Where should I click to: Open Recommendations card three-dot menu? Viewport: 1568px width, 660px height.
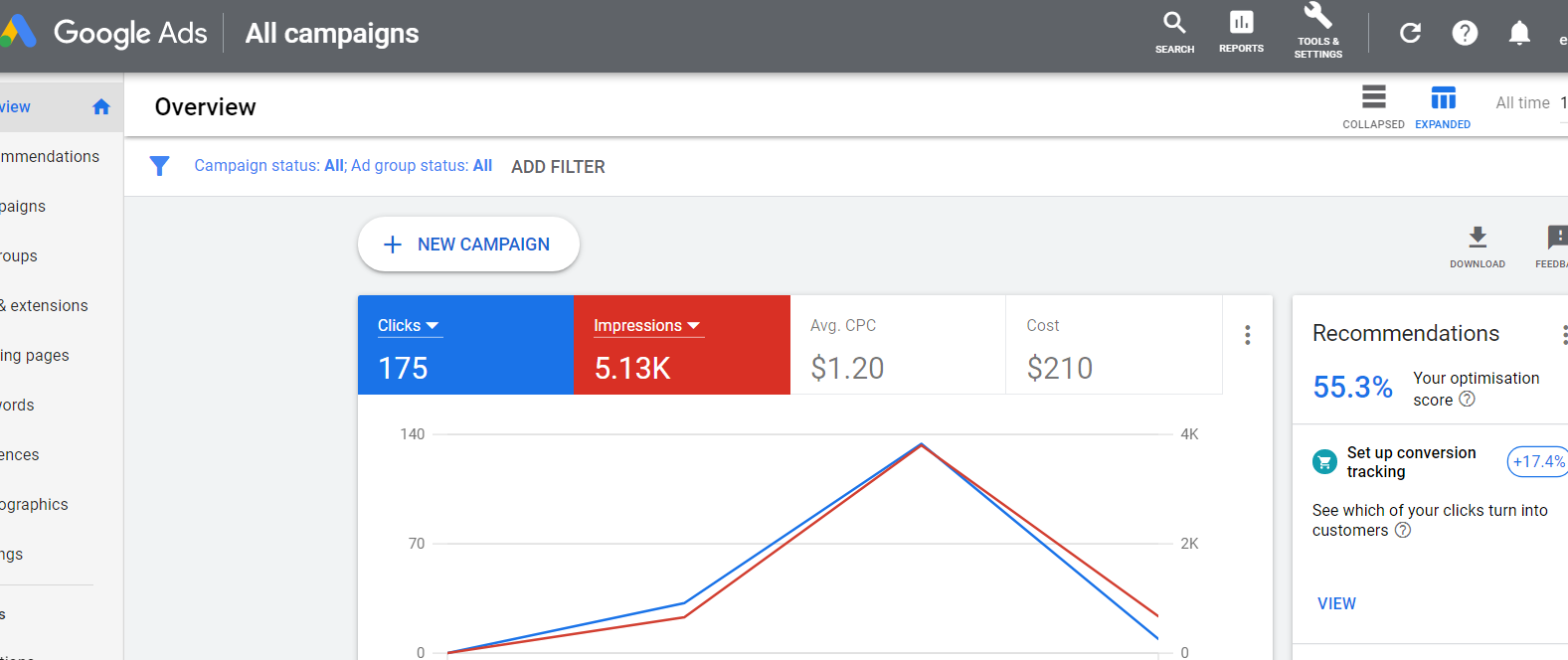[x=1563, y=335]
